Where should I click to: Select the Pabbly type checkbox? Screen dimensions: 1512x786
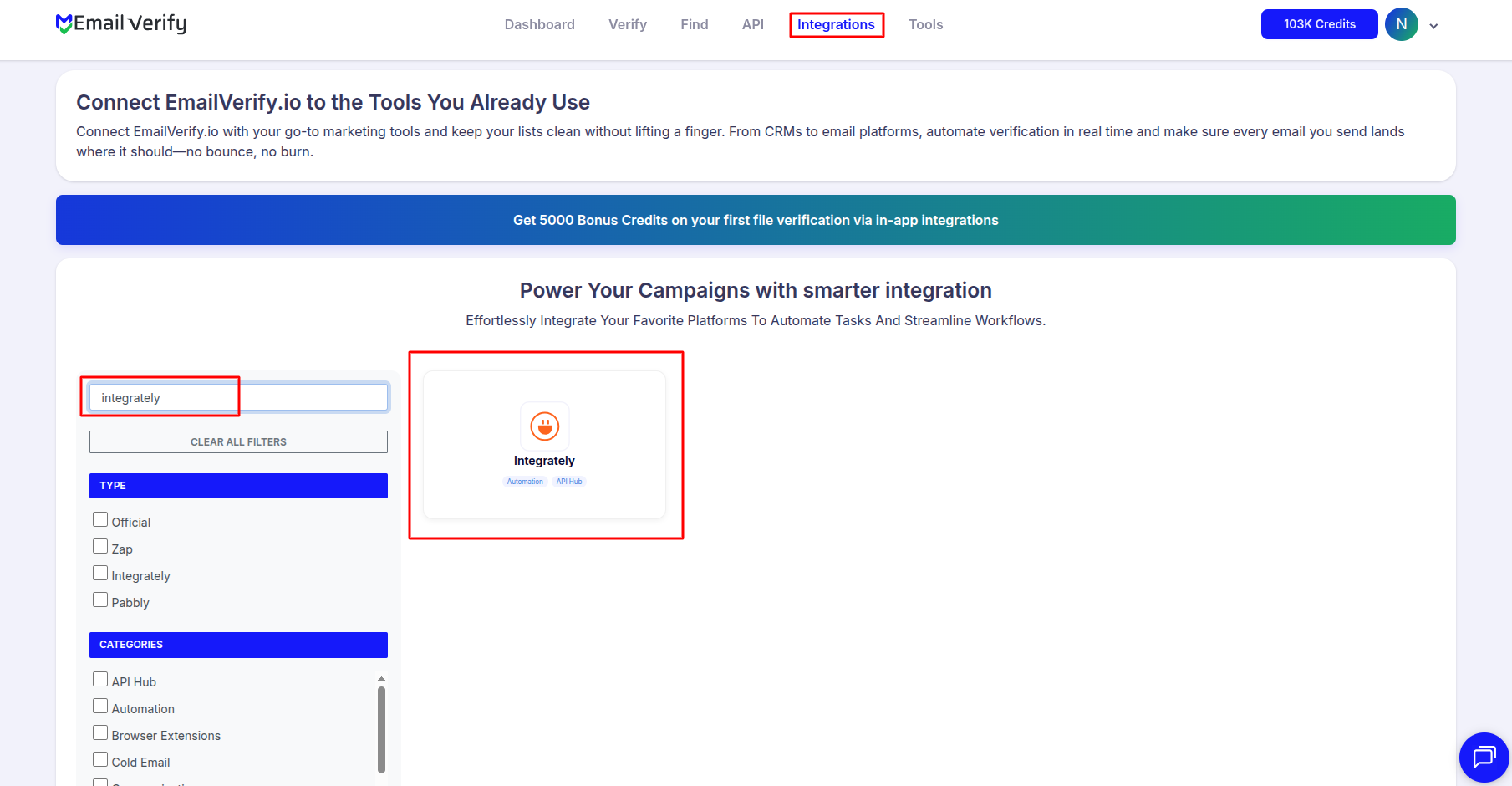tap(100, 600)
